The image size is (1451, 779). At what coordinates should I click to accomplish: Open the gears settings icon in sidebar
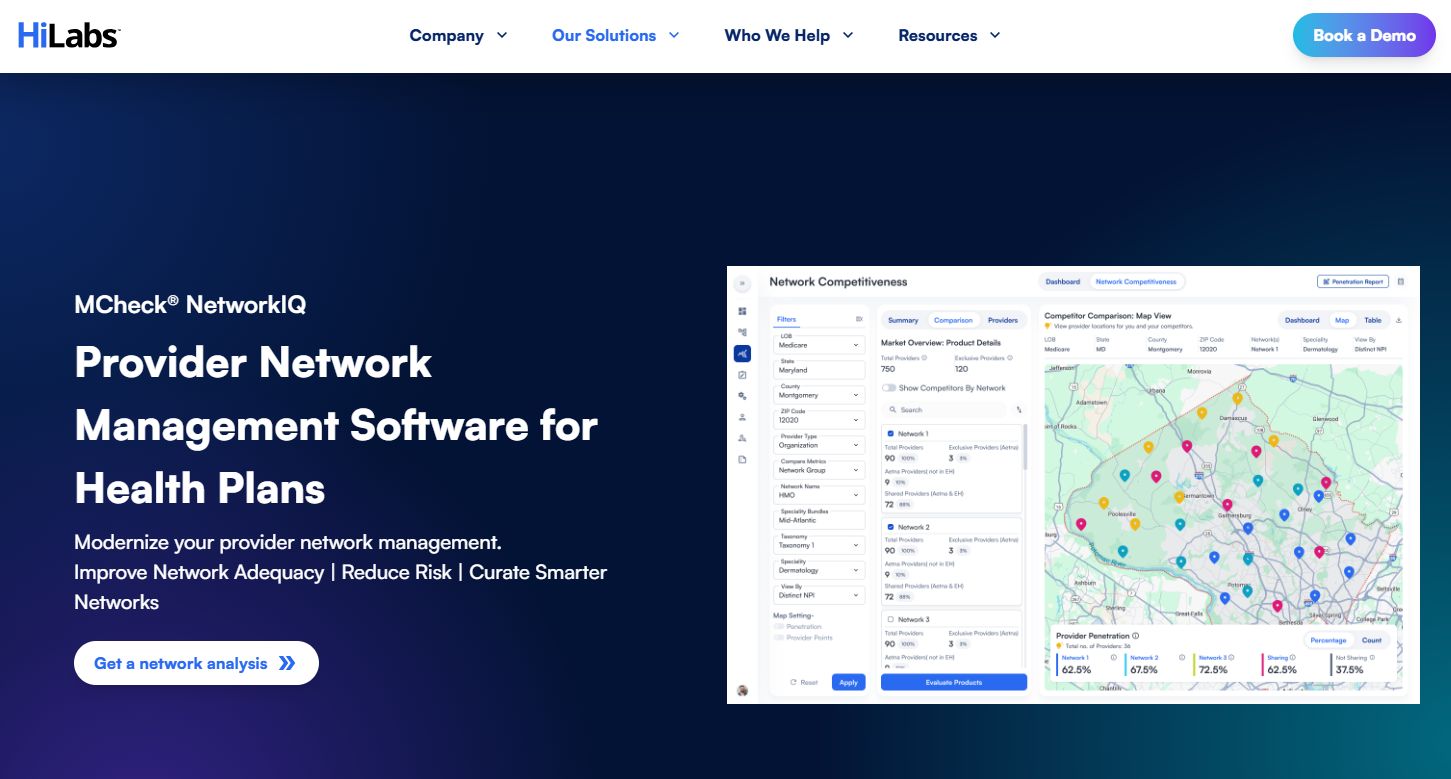(x=742, y=396)
